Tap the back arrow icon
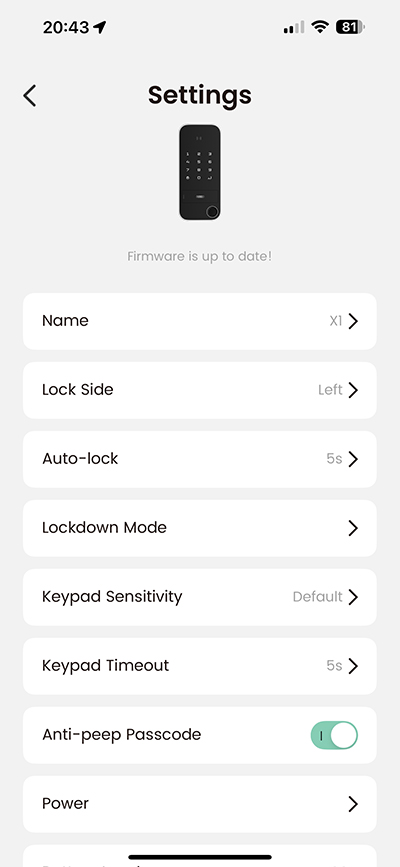Image resolution: width=400 pixels, height=867 pixels. (29, 96)
